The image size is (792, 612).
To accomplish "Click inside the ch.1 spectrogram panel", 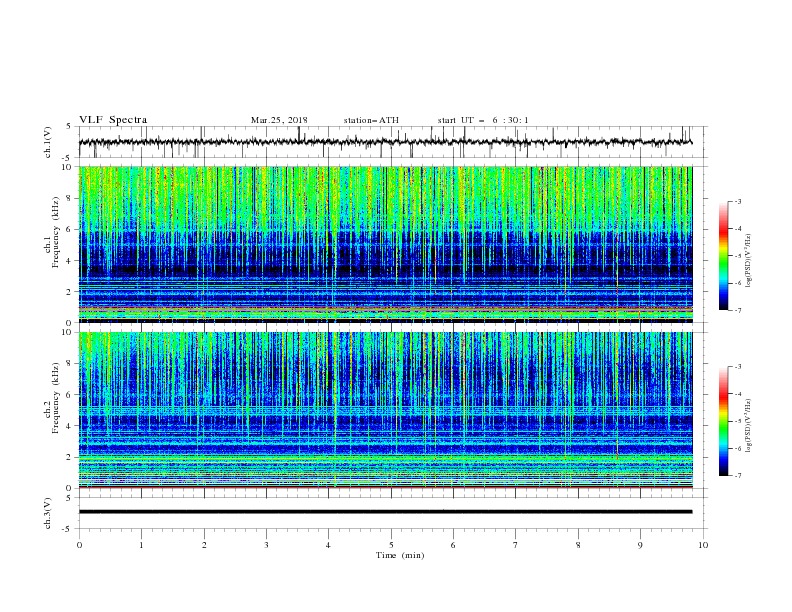I will (x=385, y=244).
